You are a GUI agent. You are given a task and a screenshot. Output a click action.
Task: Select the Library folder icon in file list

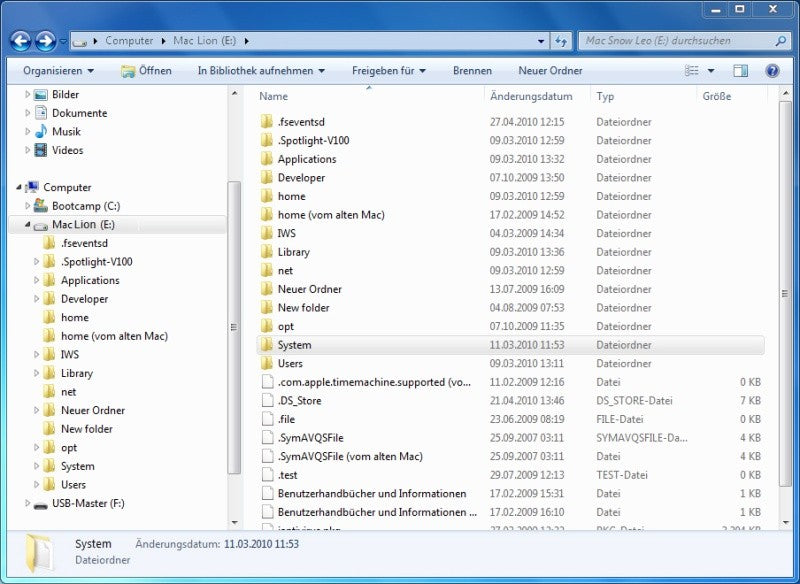pos(266,252)
